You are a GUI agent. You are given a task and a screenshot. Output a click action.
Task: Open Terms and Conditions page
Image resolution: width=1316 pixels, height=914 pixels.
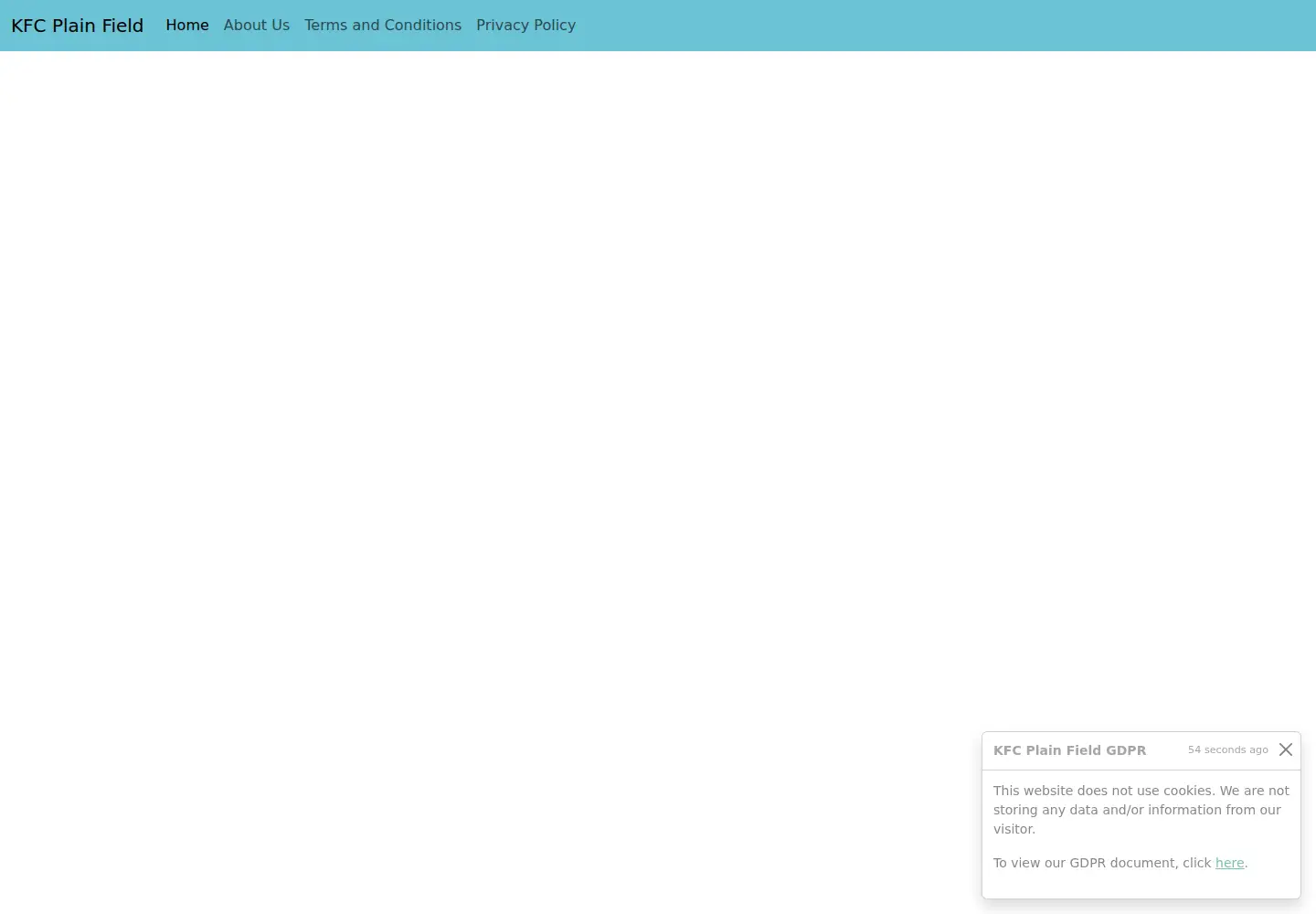383,26
